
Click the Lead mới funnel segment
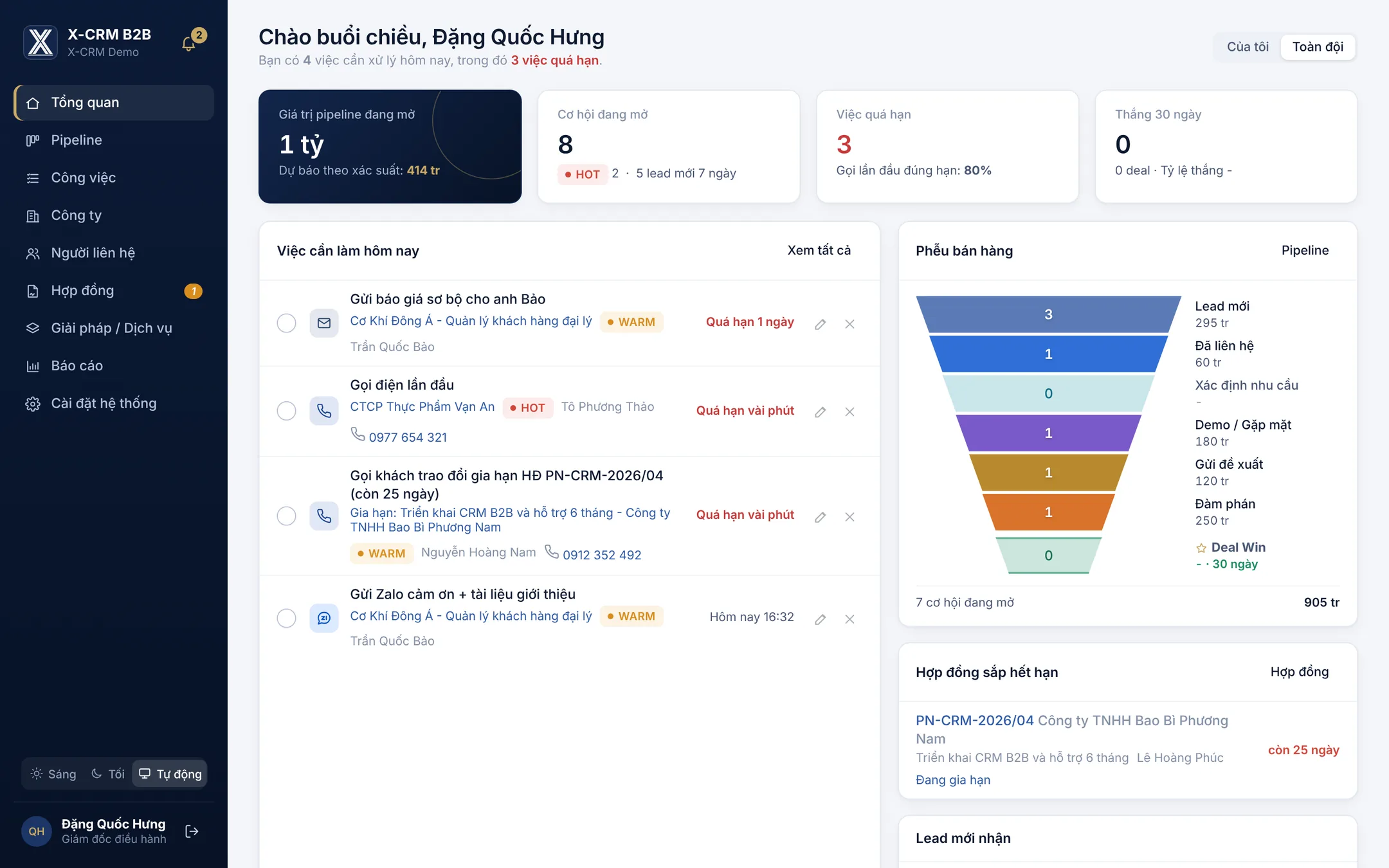coord(1048,314)
